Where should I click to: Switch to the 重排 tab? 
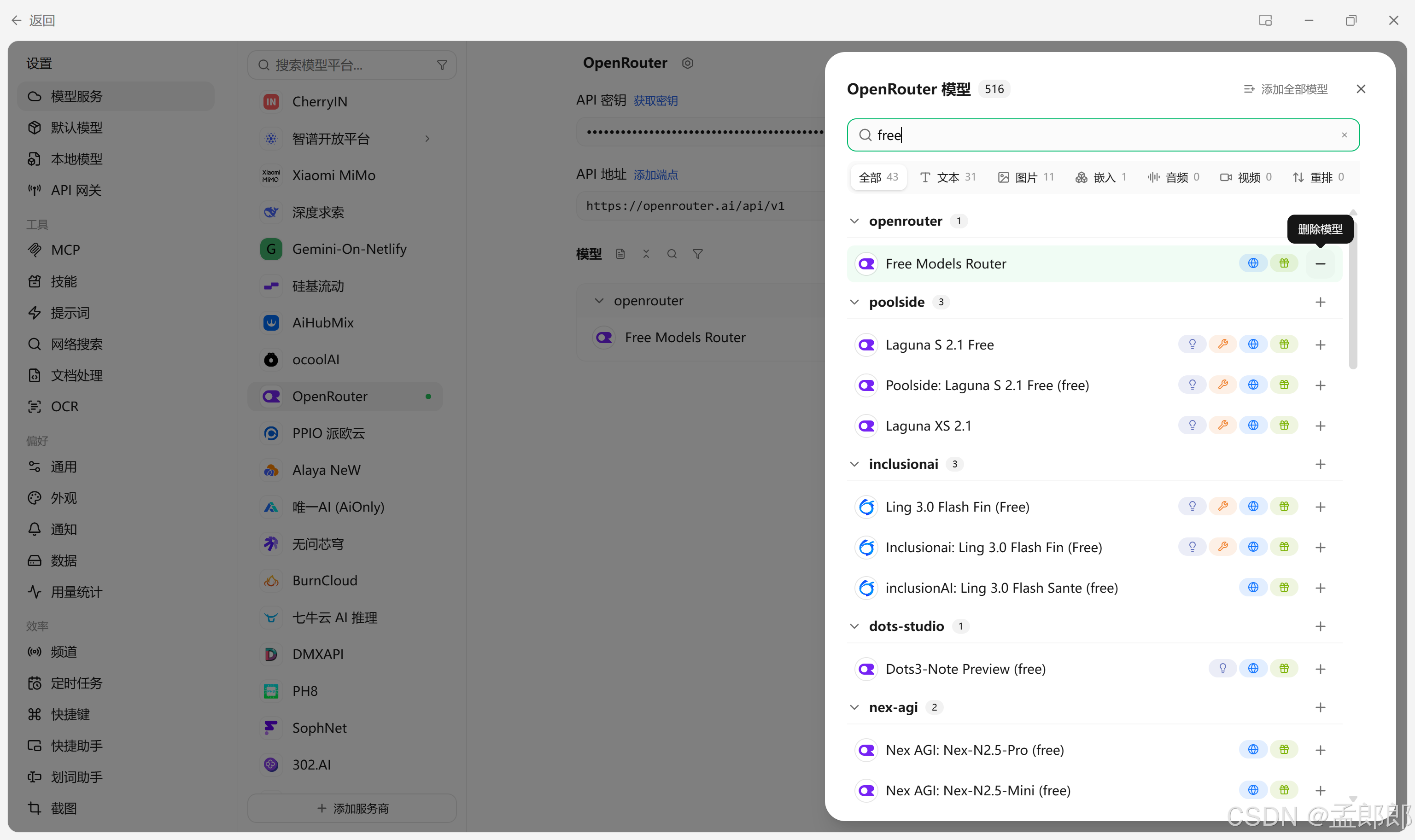tap(1318, 178)
